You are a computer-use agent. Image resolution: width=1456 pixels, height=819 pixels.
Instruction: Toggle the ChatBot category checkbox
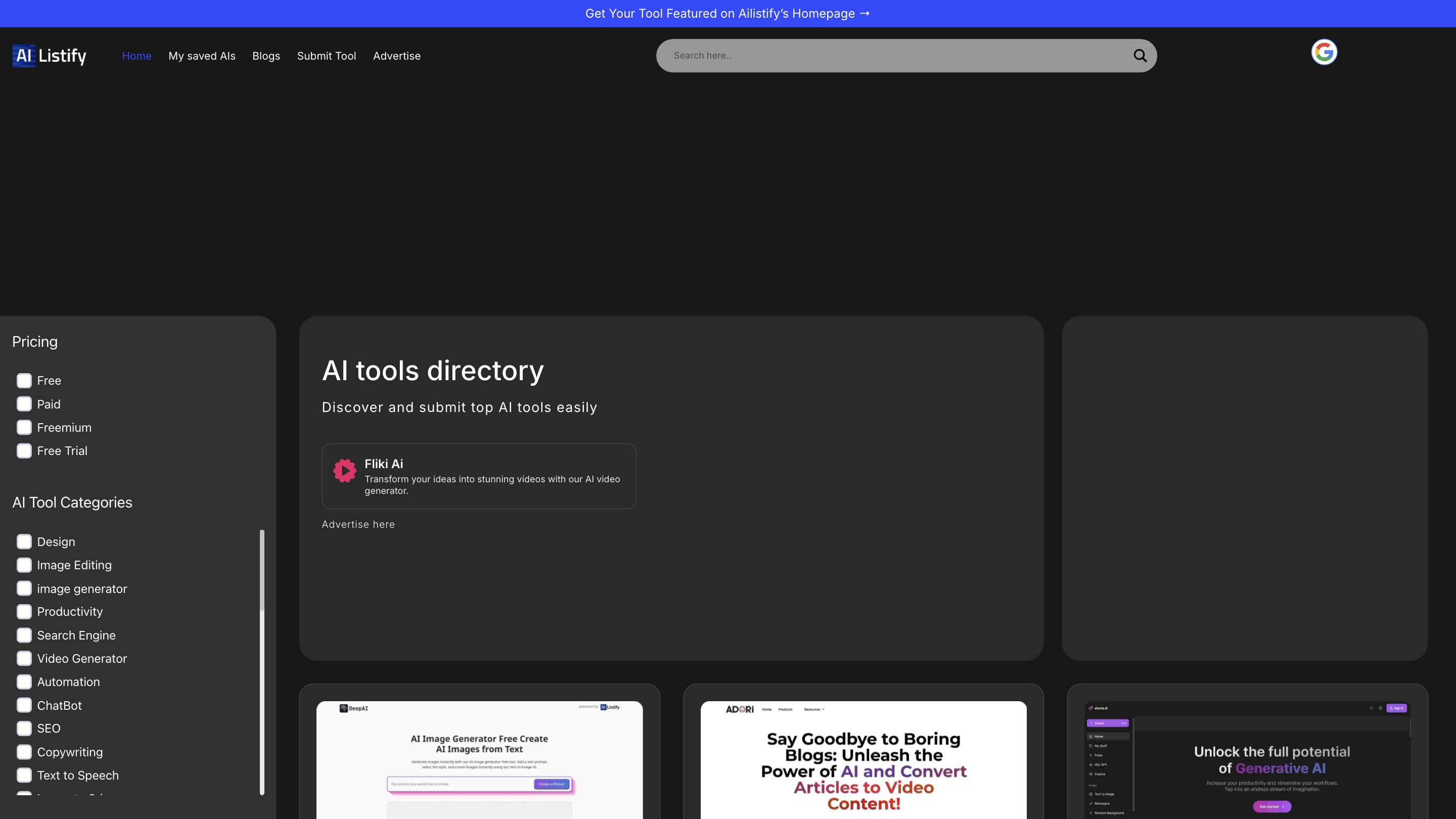coord(24,705)
